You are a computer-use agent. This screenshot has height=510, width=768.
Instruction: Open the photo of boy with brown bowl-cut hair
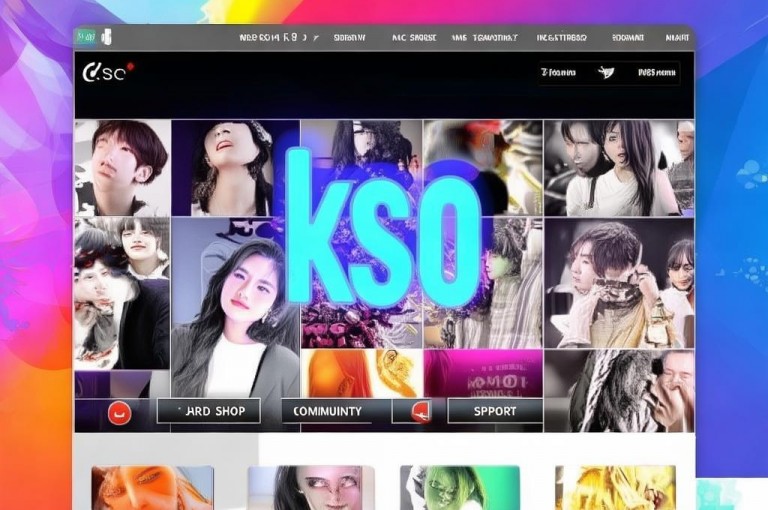(122, 168)
